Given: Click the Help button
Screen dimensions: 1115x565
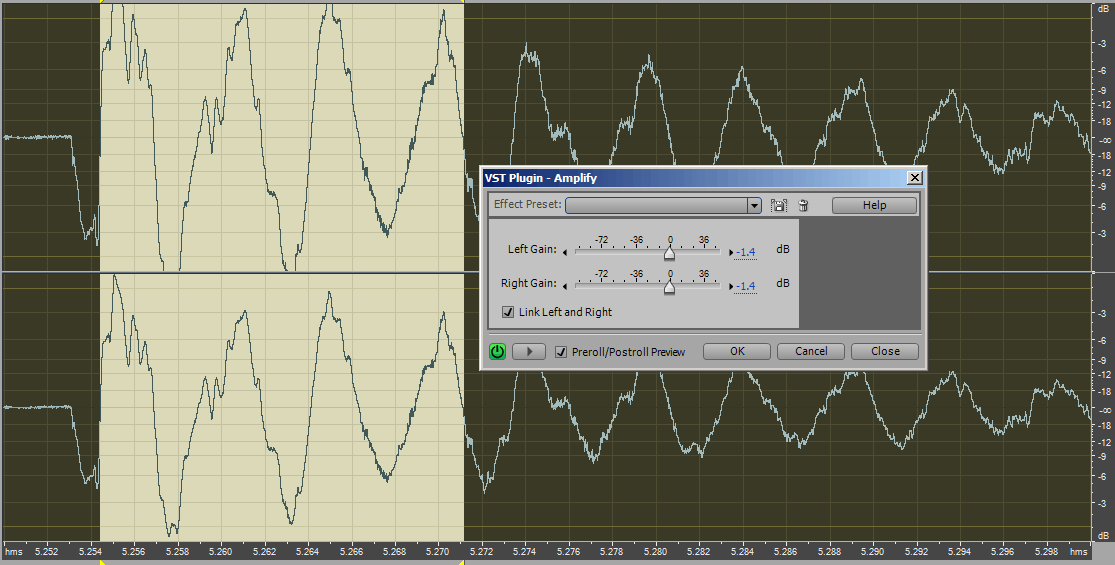Looking at the screenshot, I should [x=874, y=205].
